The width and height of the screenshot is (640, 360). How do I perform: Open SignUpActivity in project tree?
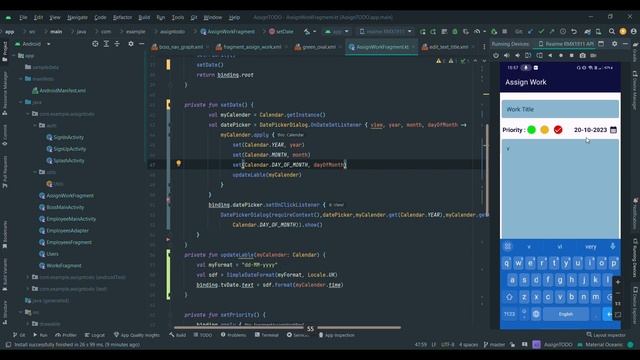tap(66, 149)
